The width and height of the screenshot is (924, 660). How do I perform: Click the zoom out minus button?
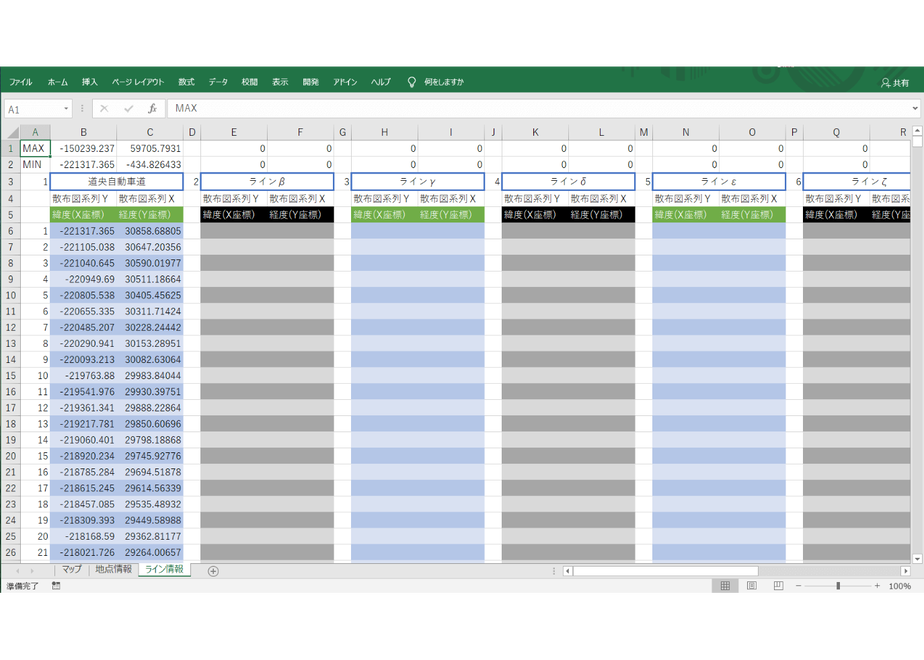798,586
